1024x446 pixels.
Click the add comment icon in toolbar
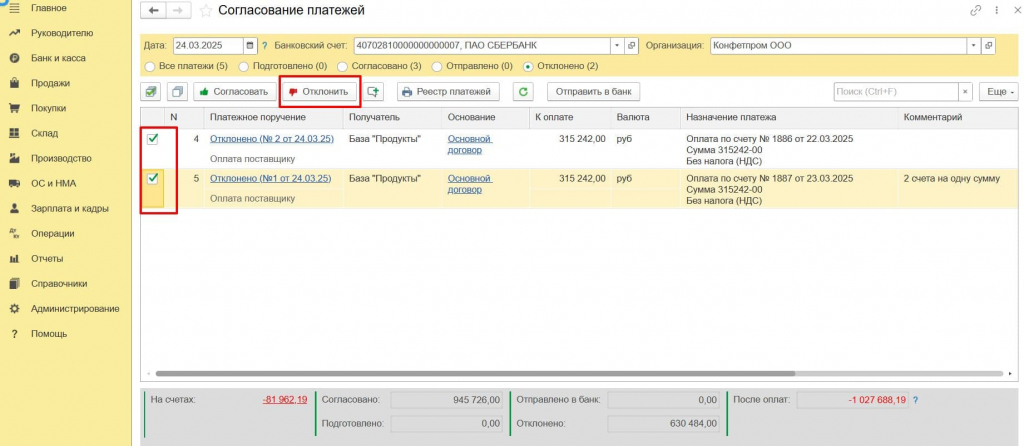click(374, 92)
